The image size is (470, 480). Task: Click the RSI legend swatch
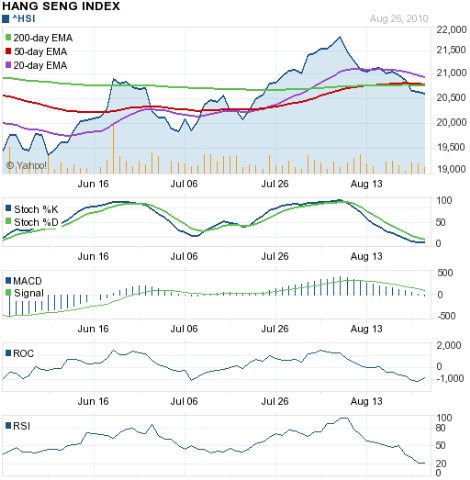click(9, 426)
